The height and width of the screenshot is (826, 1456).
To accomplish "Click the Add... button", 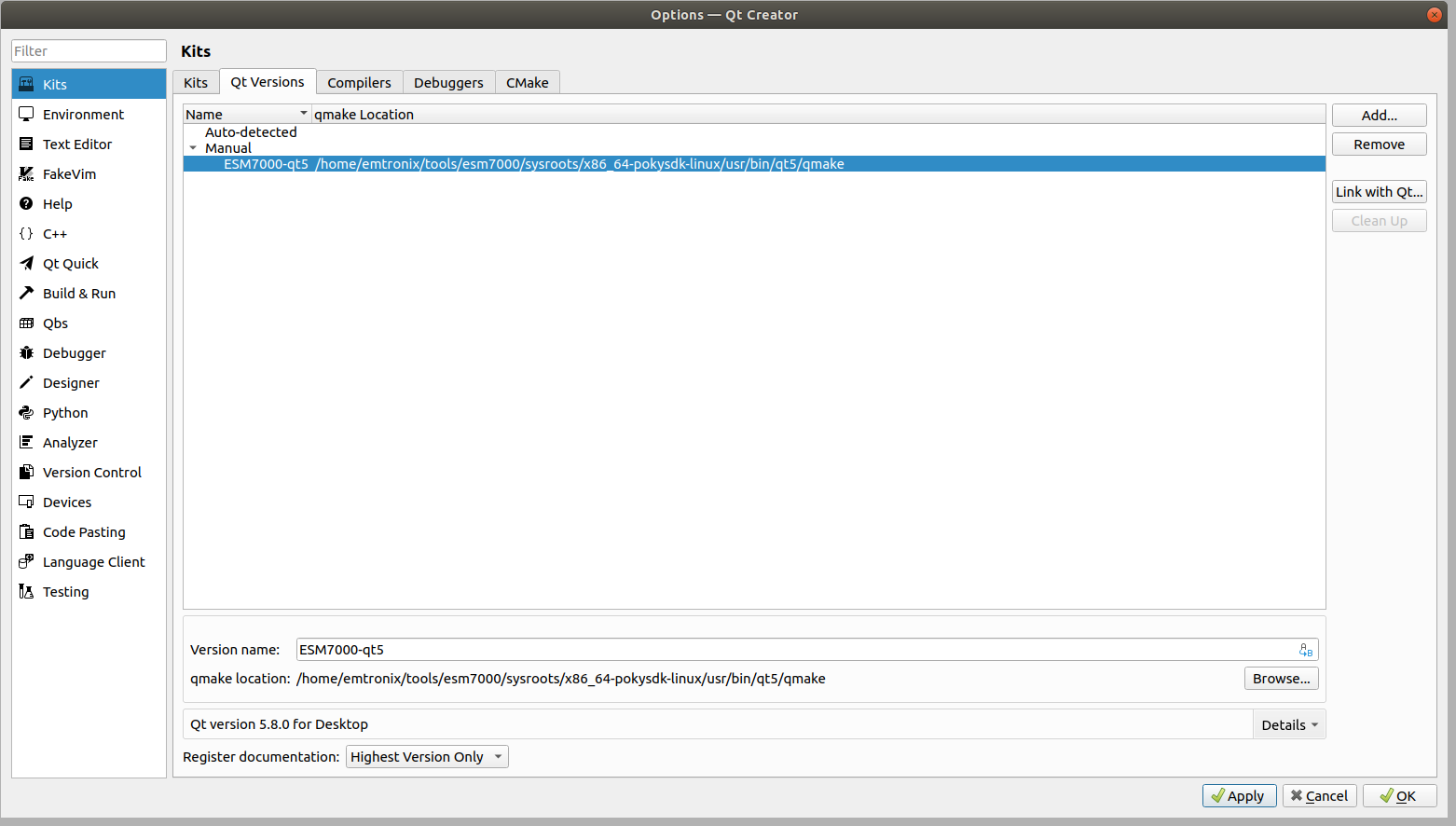I will [x=1379, y=116].
